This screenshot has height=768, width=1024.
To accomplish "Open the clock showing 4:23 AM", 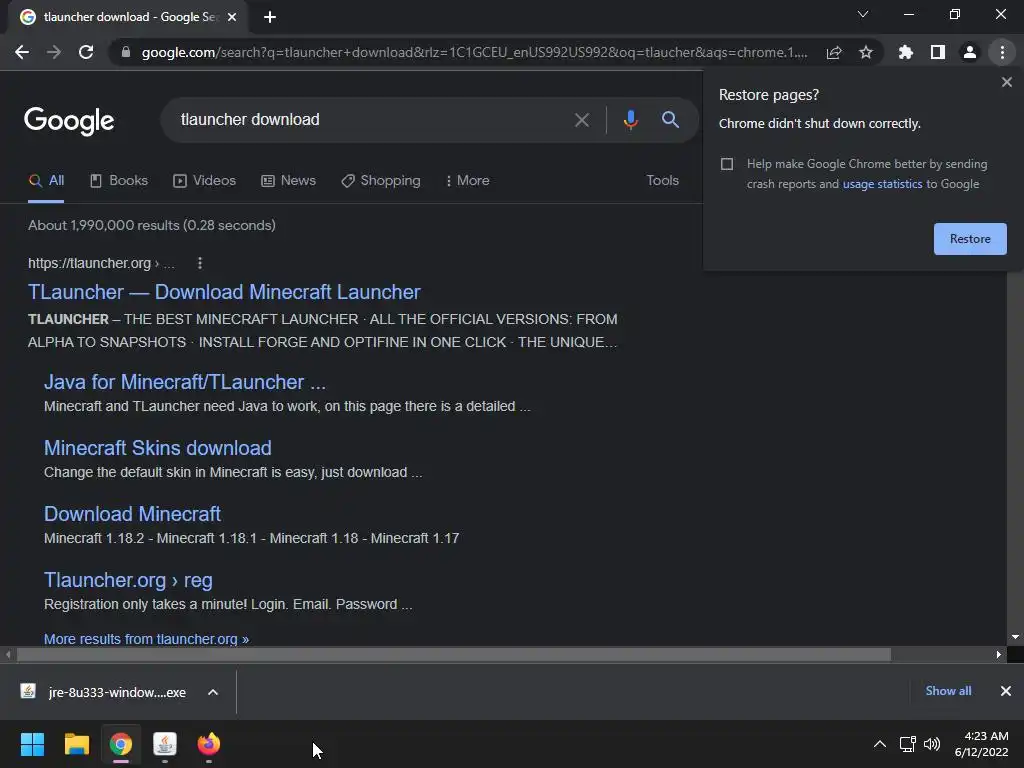I will tap(981, 744).
